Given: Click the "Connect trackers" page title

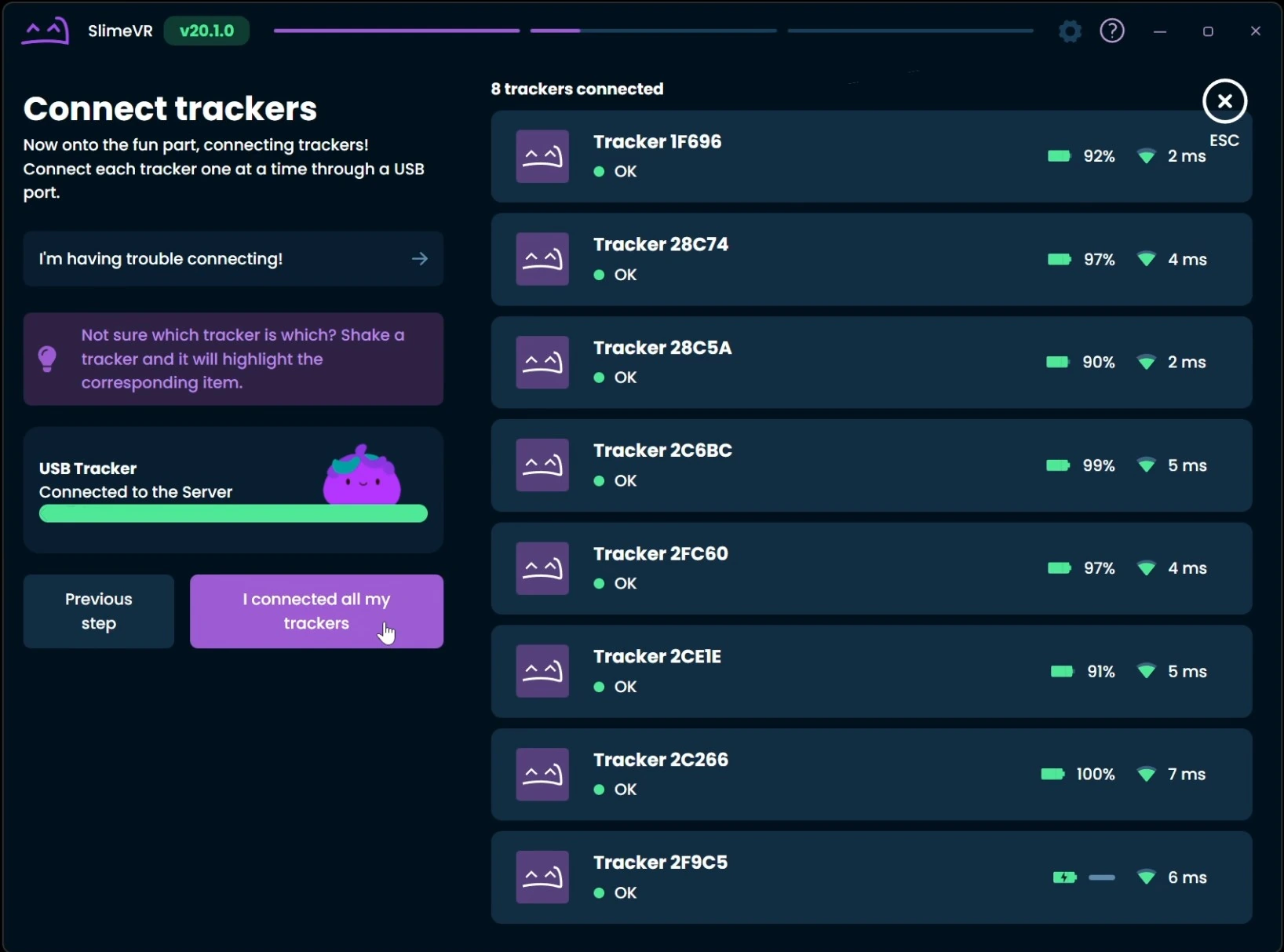Looking at the screenshot, I should click(x=170, y=109).
